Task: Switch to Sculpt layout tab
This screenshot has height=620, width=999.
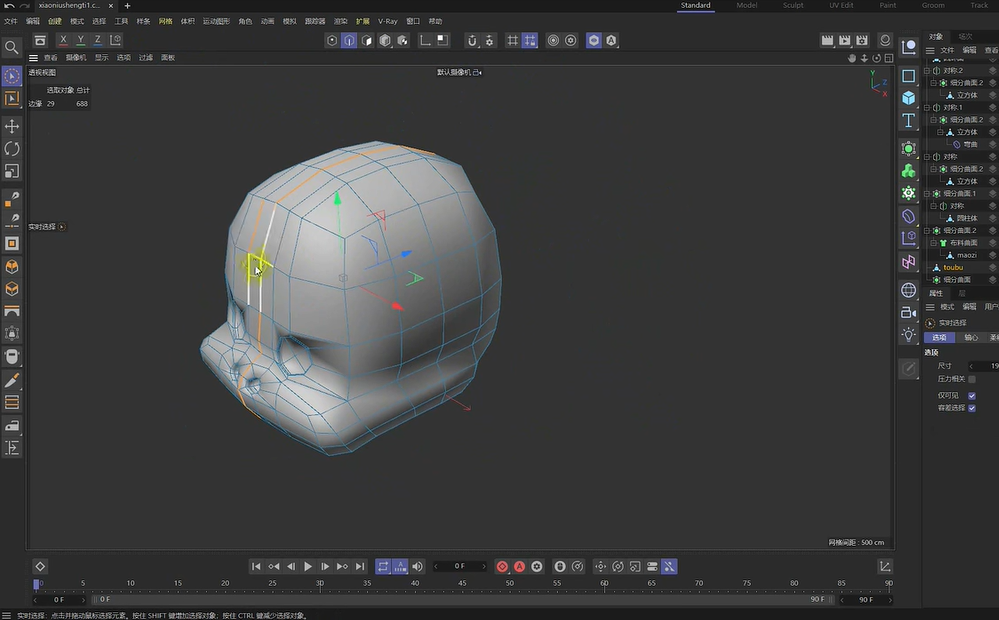Action: pos(793,5)
